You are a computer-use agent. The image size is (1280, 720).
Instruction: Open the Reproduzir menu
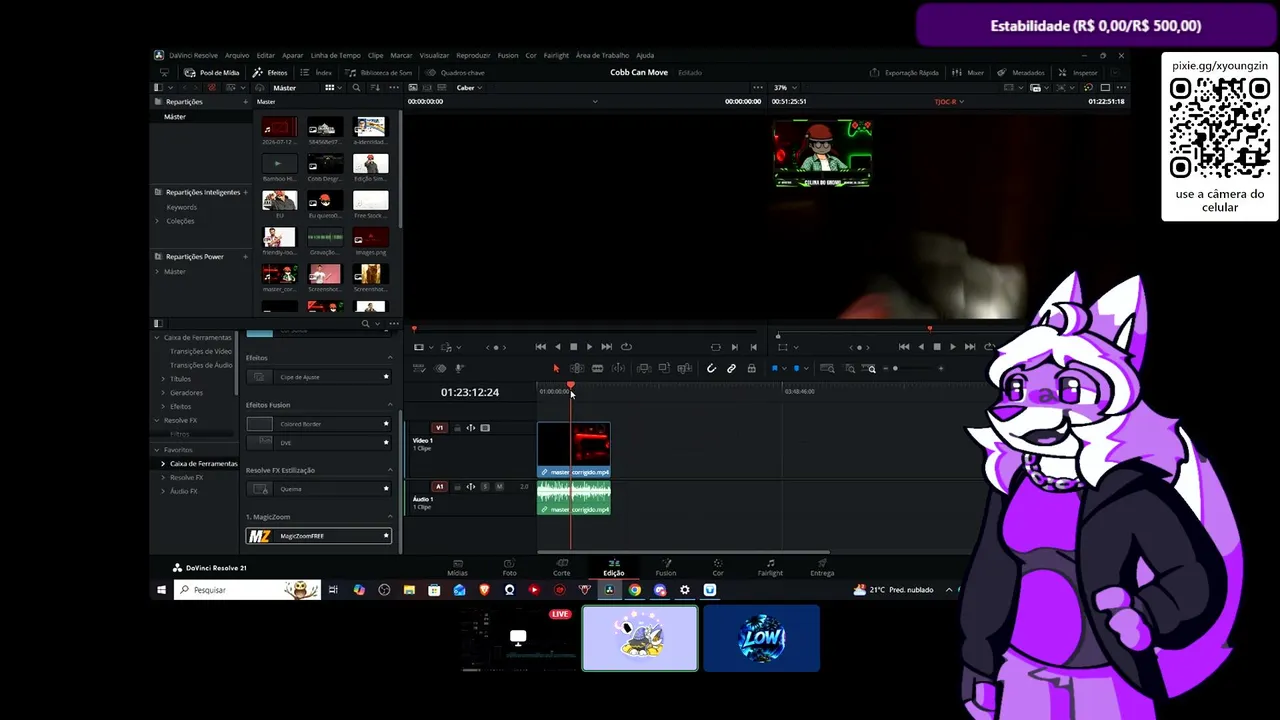pos(473,56)
